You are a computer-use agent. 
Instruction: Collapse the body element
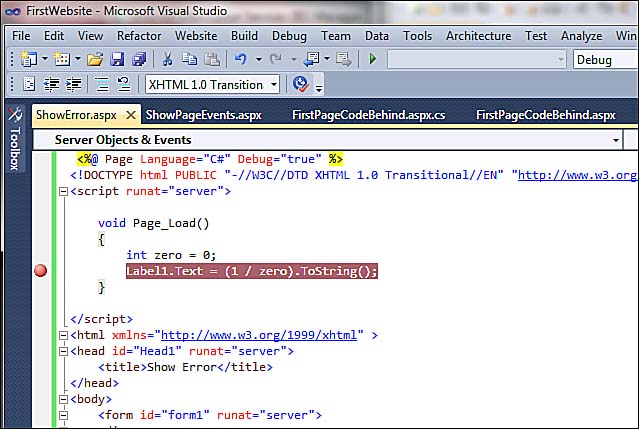point(63,399)
